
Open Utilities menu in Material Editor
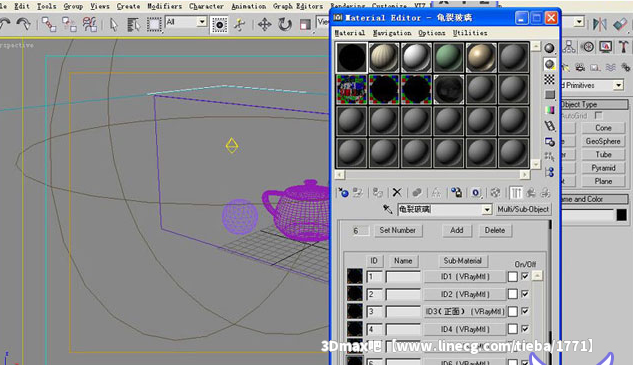click(470, 33)
